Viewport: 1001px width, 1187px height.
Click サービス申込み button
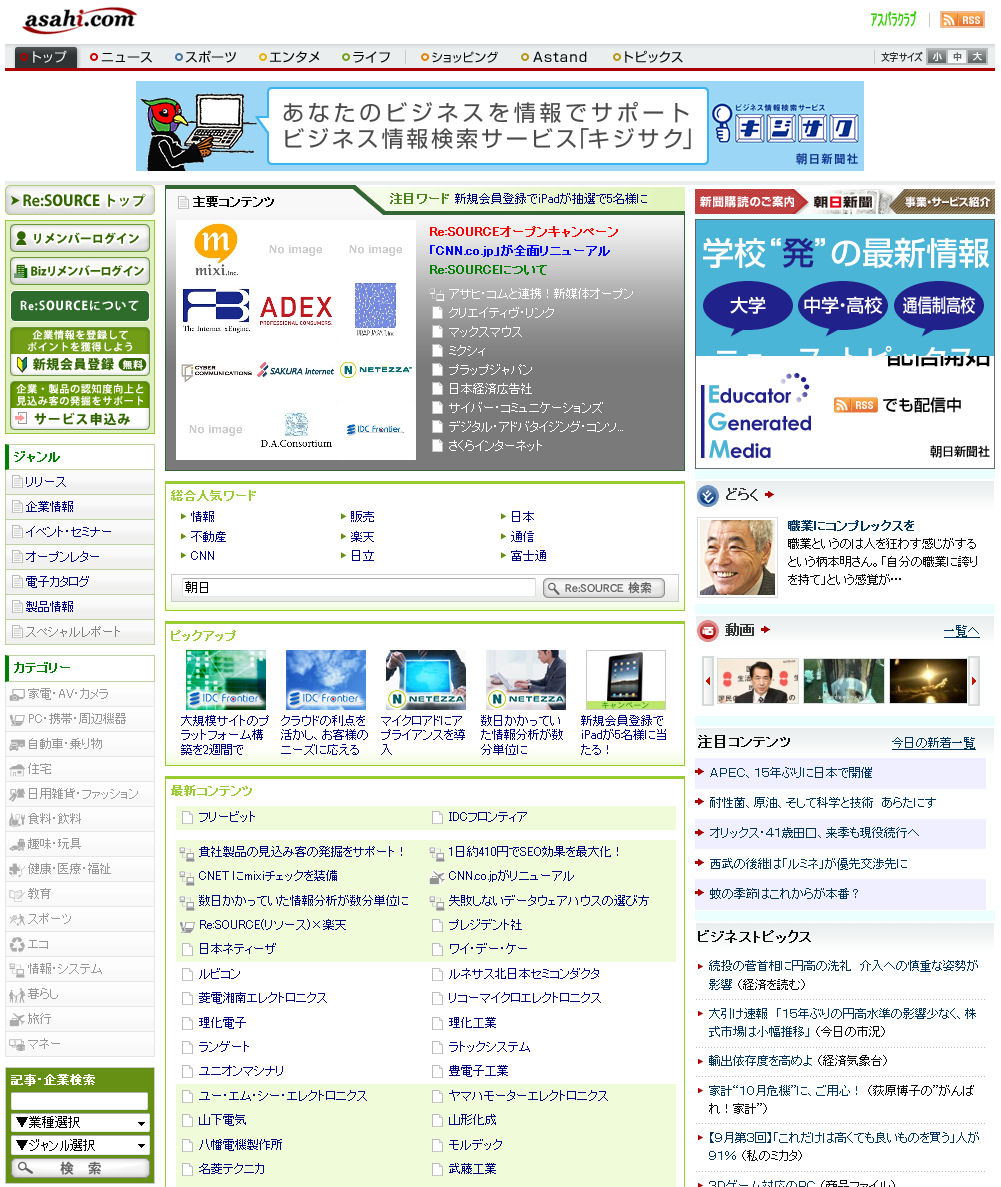[80, 405]
